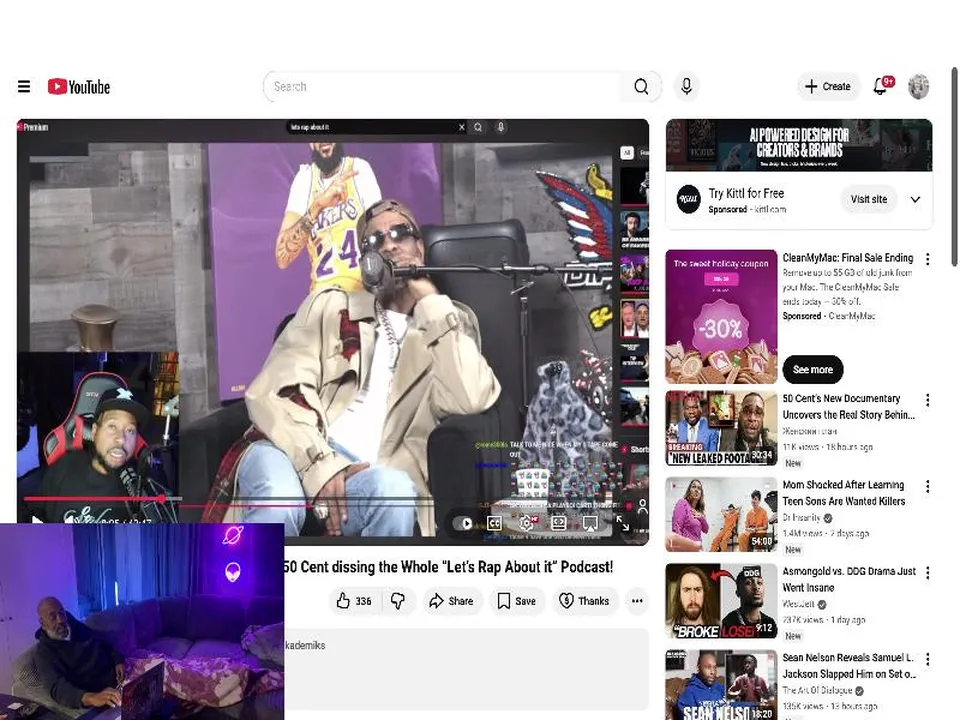The height and width of the screenshot is (720, 960).
Task: Go to YouTube home via logo
Action: (x=79, y=86)
